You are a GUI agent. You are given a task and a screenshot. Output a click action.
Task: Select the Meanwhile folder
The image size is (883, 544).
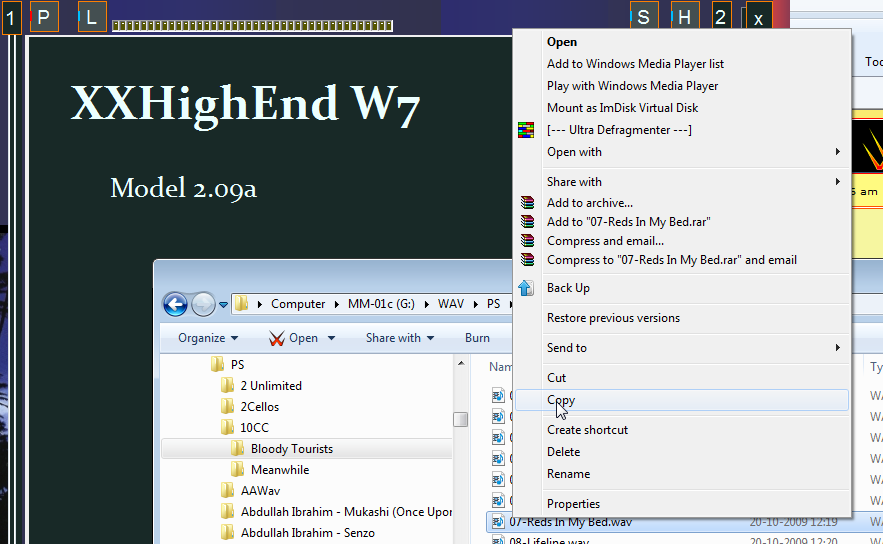coord(270,470)
